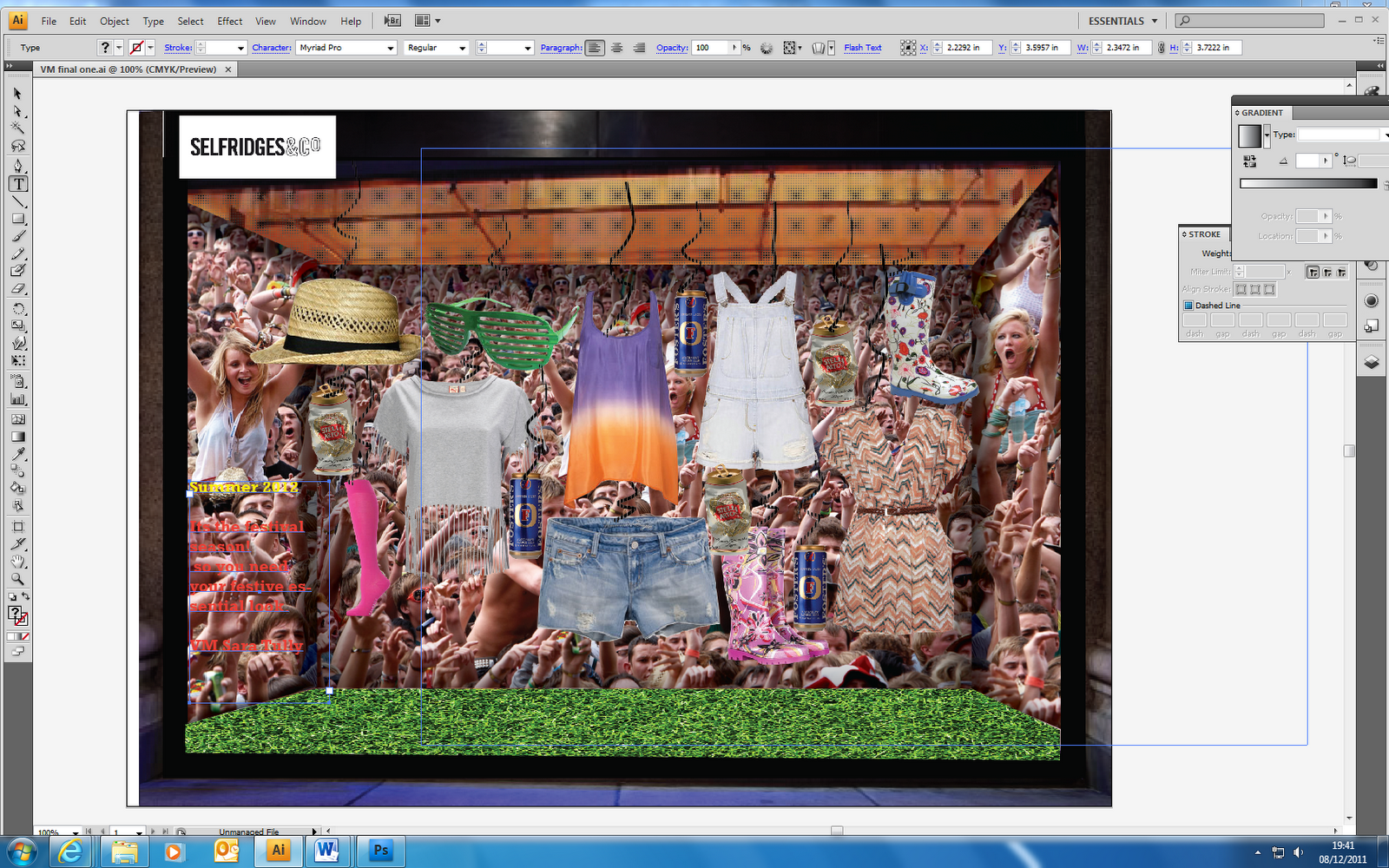Select the Pen tool
The image size is (1389, 868).
coord(17,165)
